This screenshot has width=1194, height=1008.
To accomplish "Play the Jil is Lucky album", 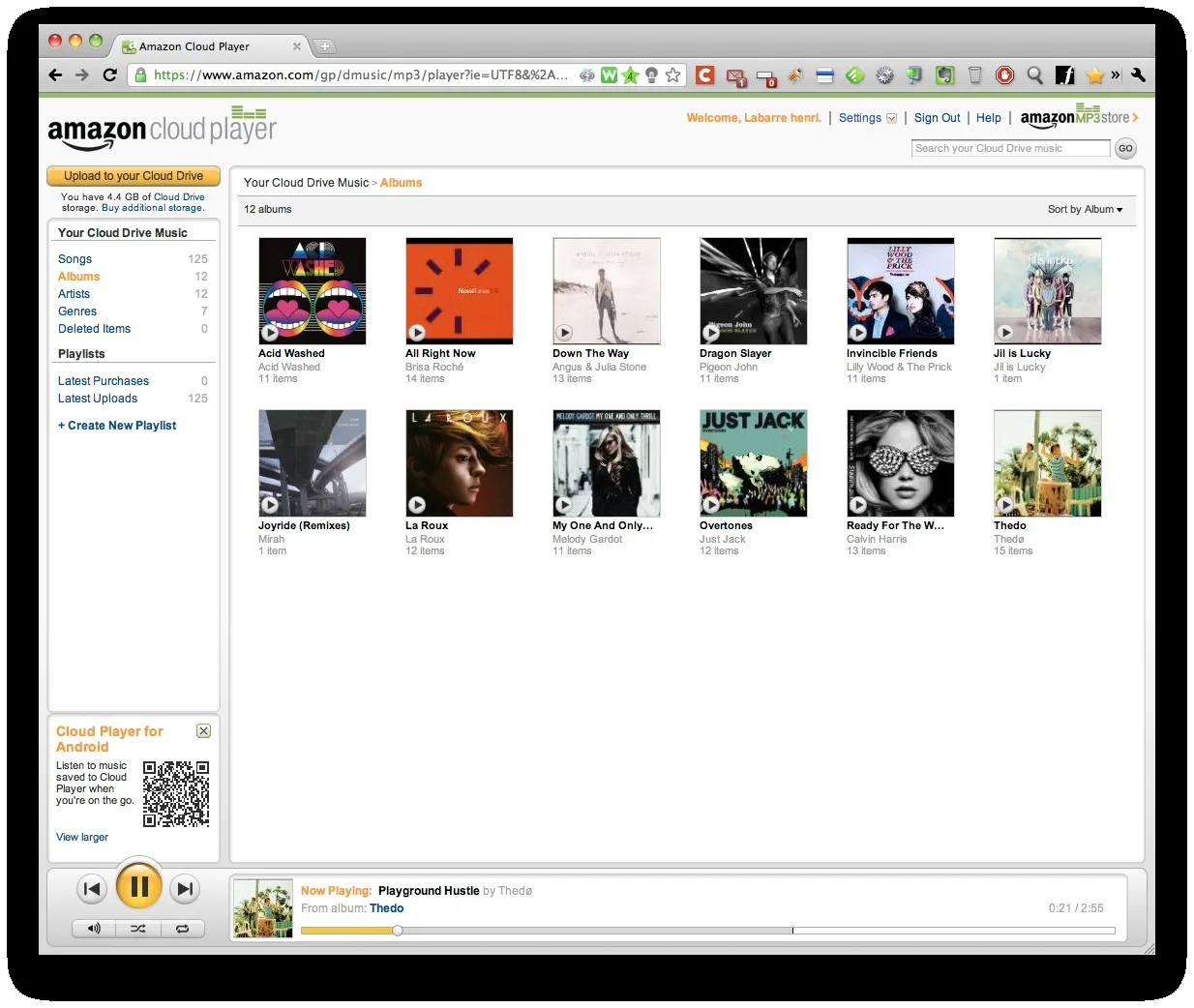I will [x=1004, y=333].
